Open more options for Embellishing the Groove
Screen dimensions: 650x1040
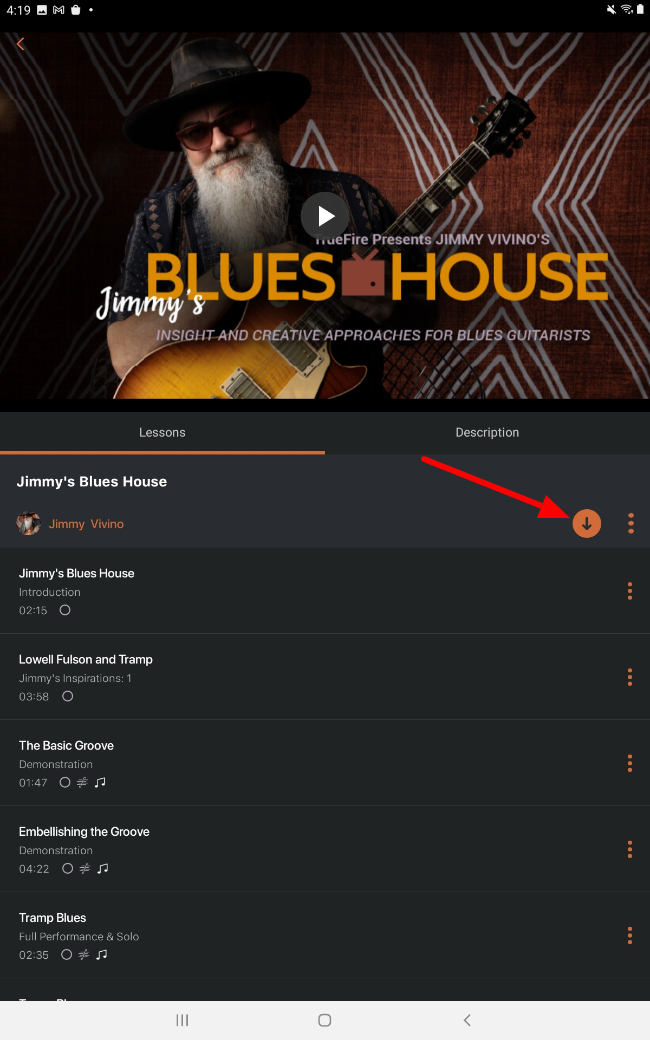click(x=629, y=850)
